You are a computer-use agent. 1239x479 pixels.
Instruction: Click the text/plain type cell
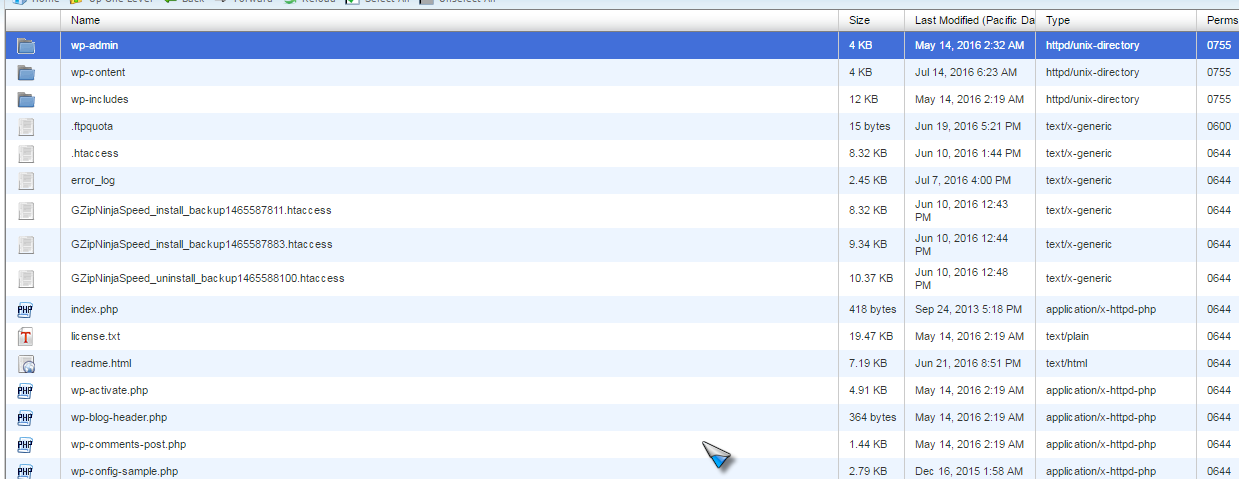point(1067,337)
